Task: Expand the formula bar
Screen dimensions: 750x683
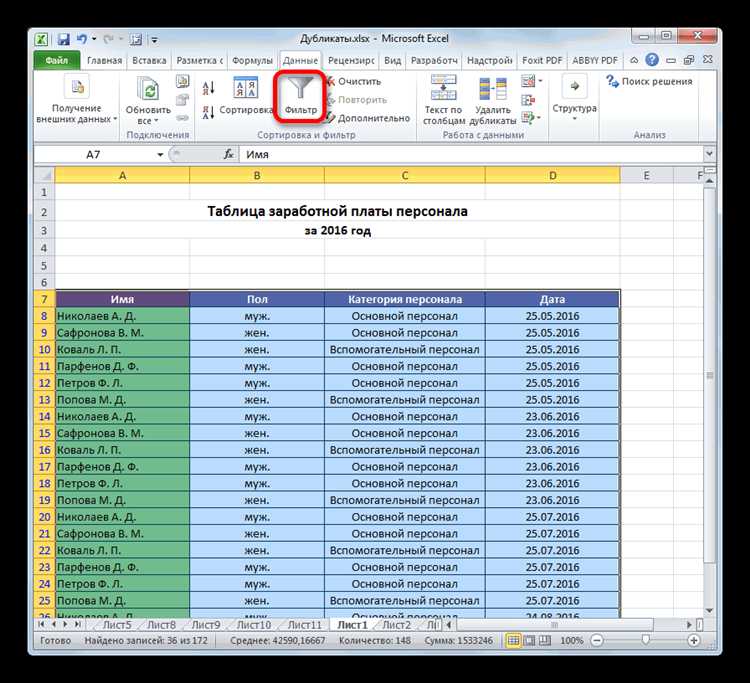Action: (709, 154)
